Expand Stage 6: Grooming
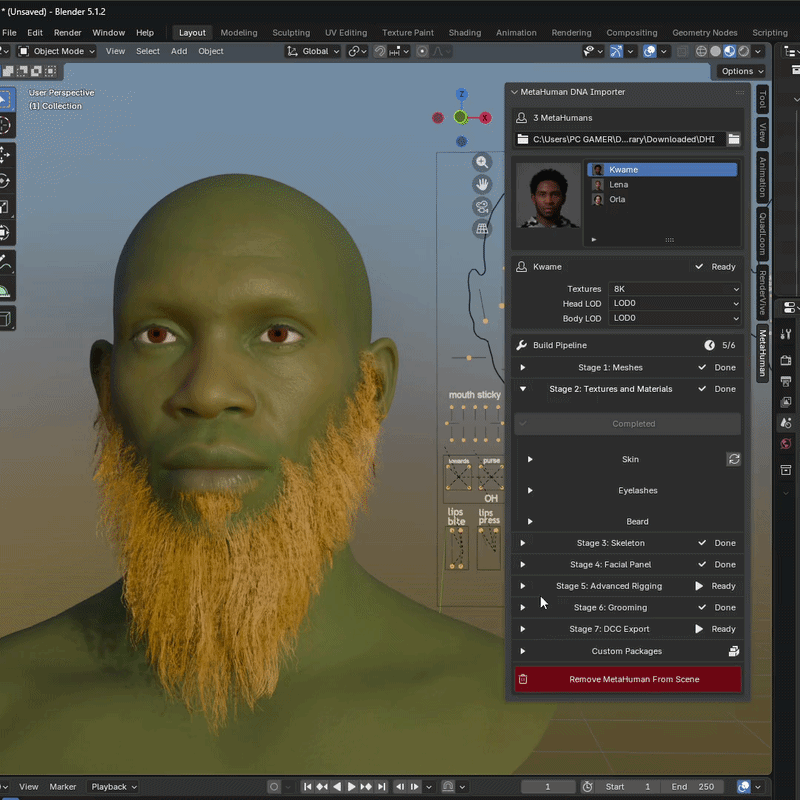 tap(522, 607)
